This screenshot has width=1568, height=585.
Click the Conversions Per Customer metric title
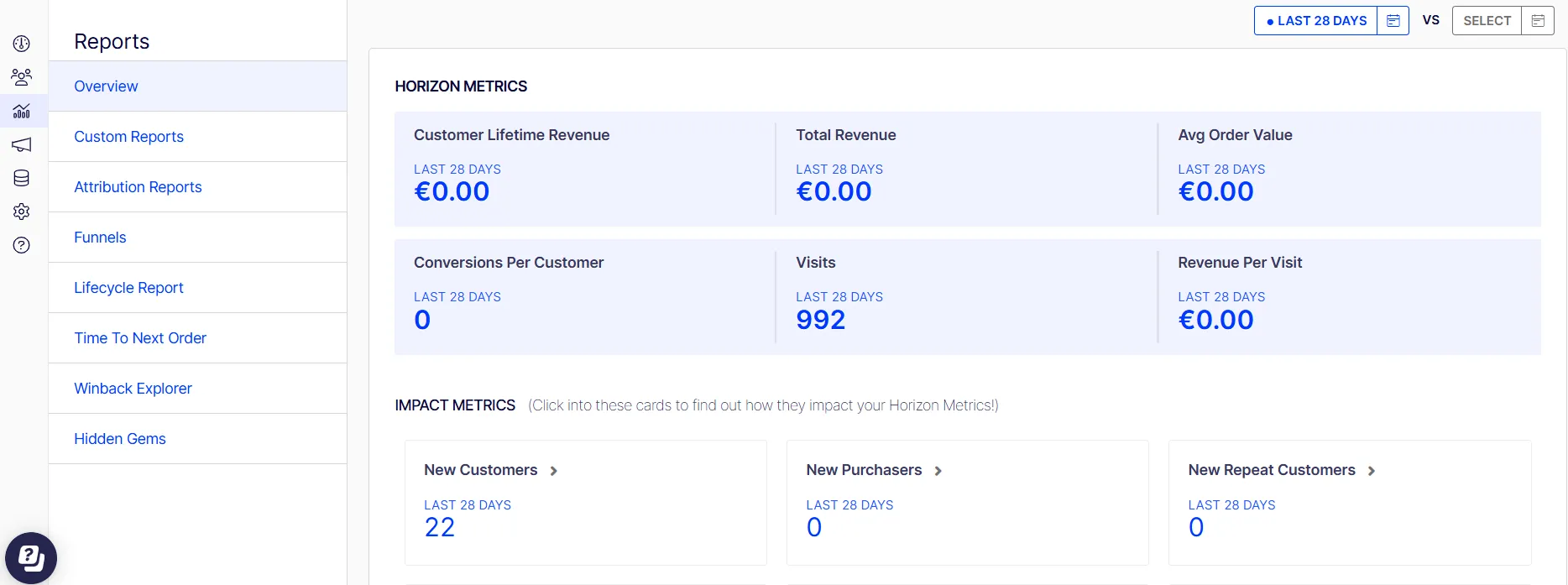tap(509, 263)
